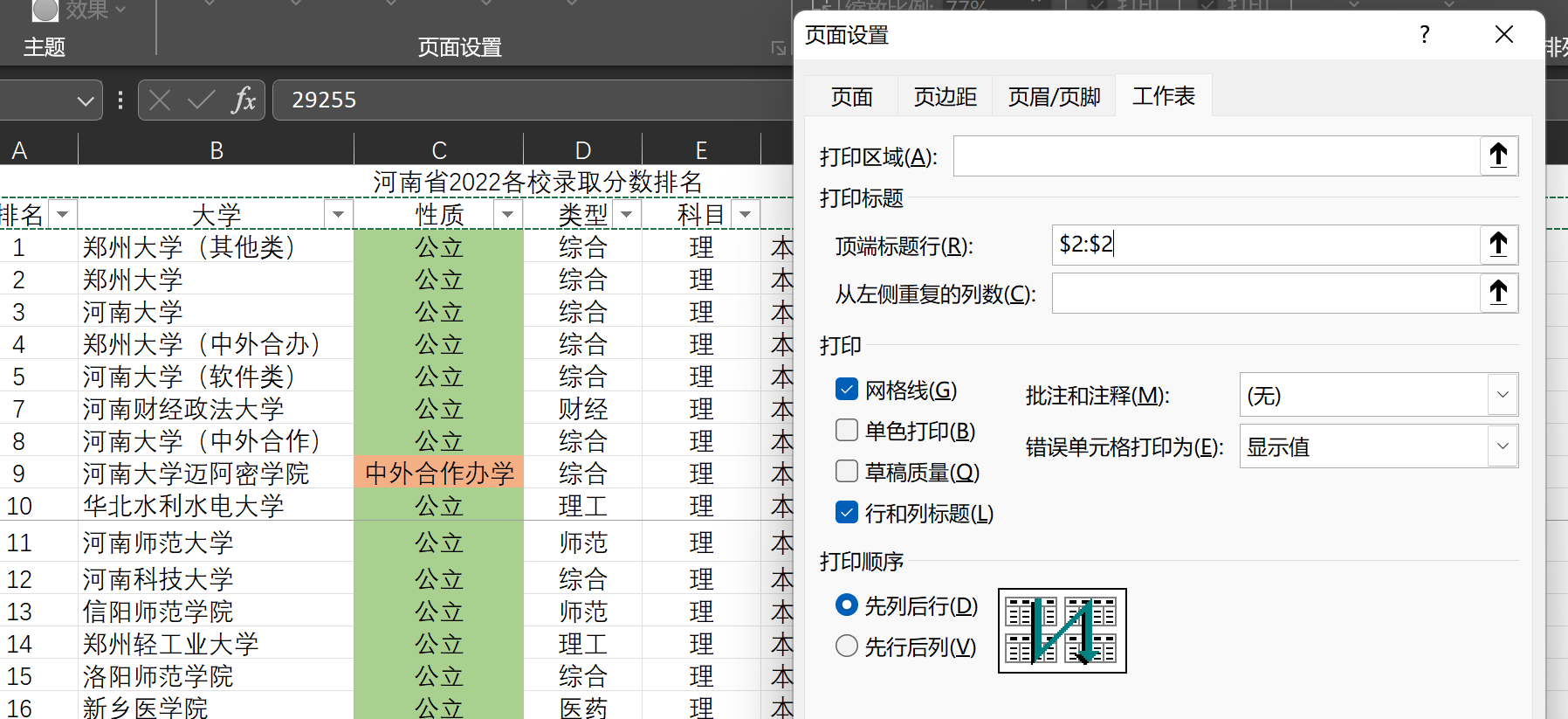Open the filter dropdown for 排名 column
The height and width of the screenshot is (719, 1568).
(62, 214)
